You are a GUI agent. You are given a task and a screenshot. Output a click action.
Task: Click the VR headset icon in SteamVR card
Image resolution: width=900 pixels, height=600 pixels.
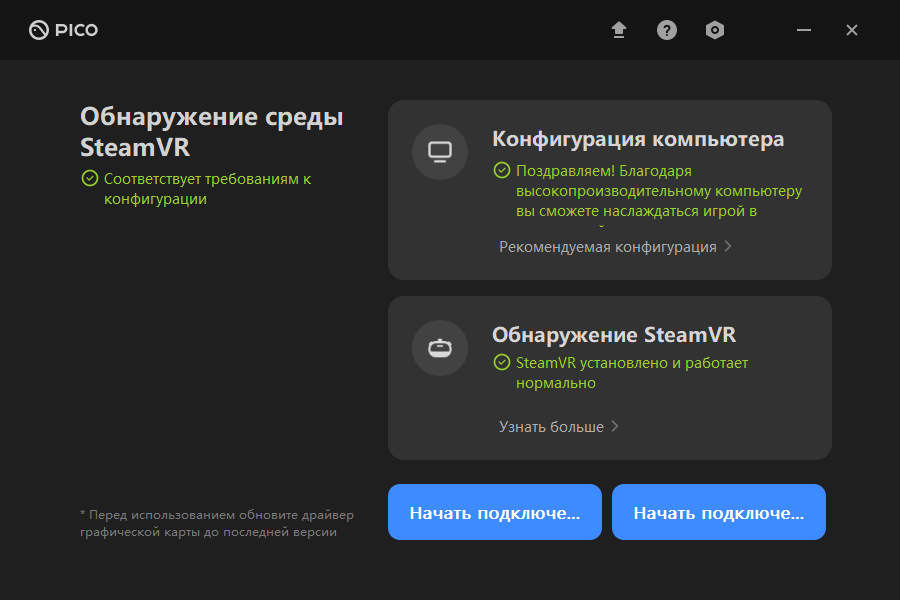440,348
